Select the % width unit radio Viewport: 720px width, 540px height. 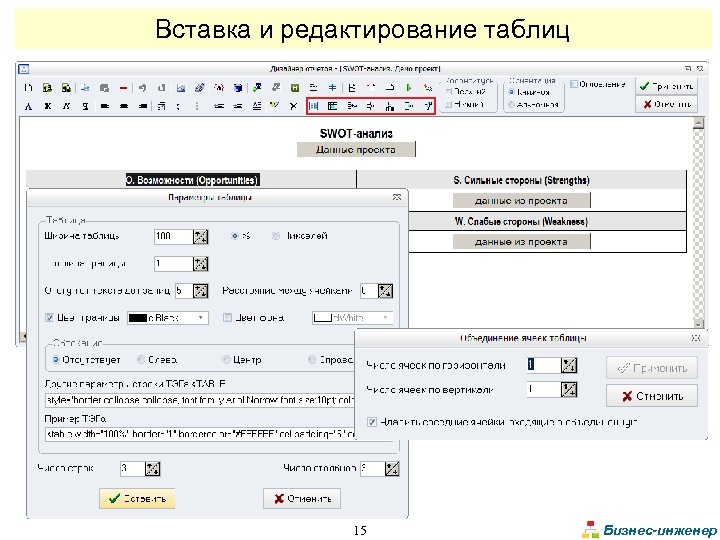[235, 236]
